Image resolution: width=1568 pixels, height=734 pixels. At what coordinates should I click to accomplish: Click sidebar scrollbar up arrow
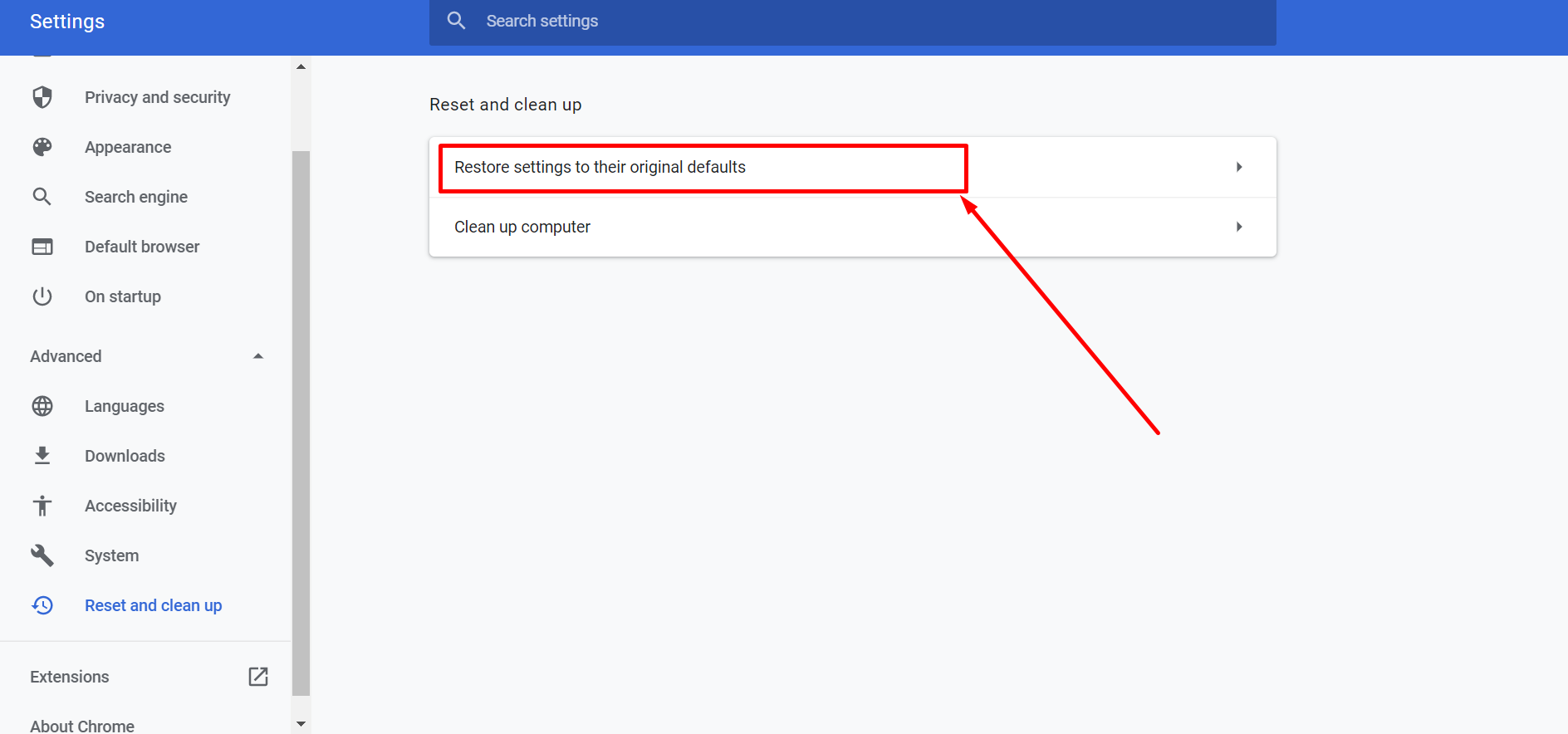tap(301, 66)
